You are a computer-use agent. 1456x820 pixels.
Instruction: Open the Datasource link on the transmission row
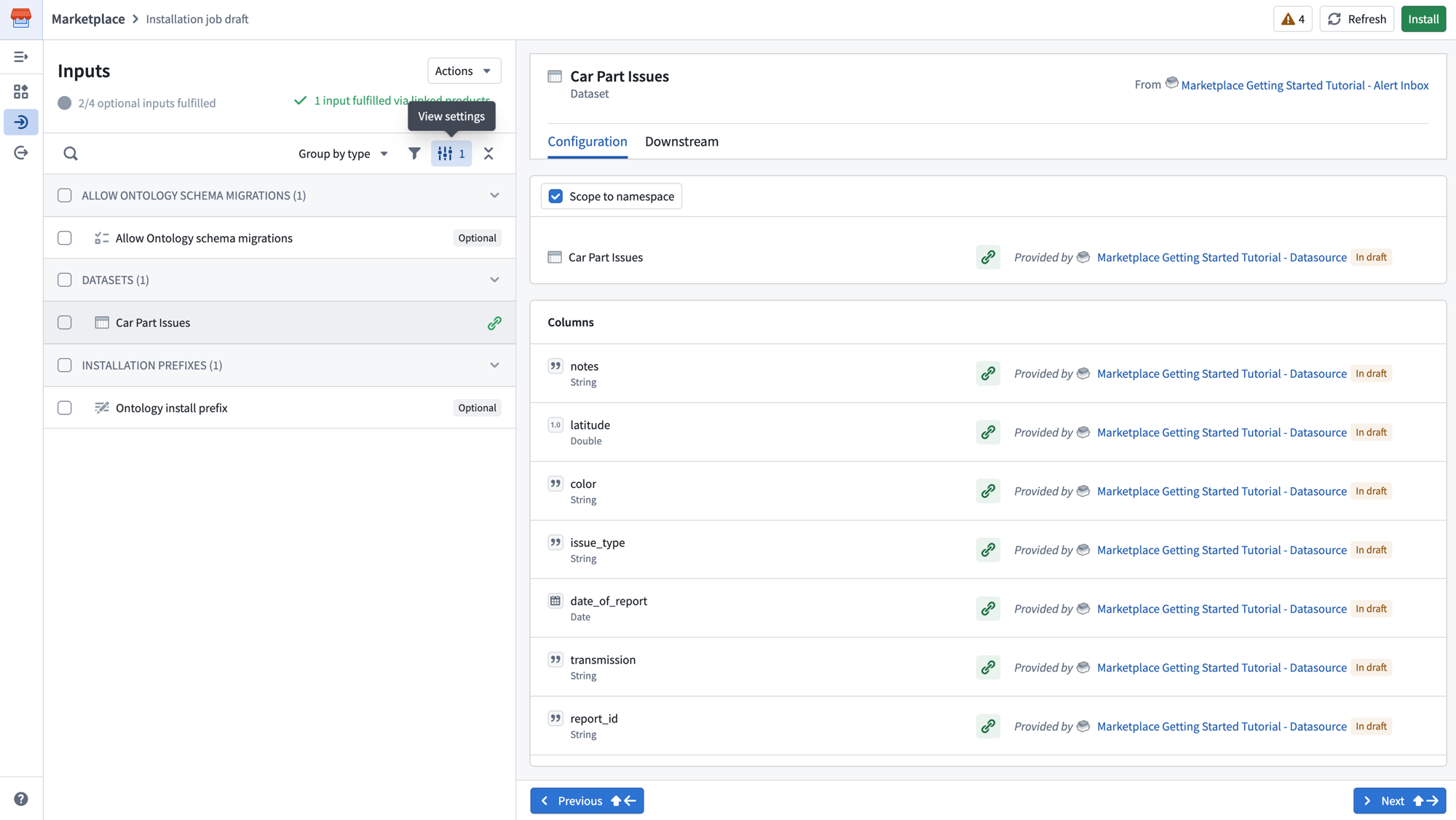[1222, 668]
